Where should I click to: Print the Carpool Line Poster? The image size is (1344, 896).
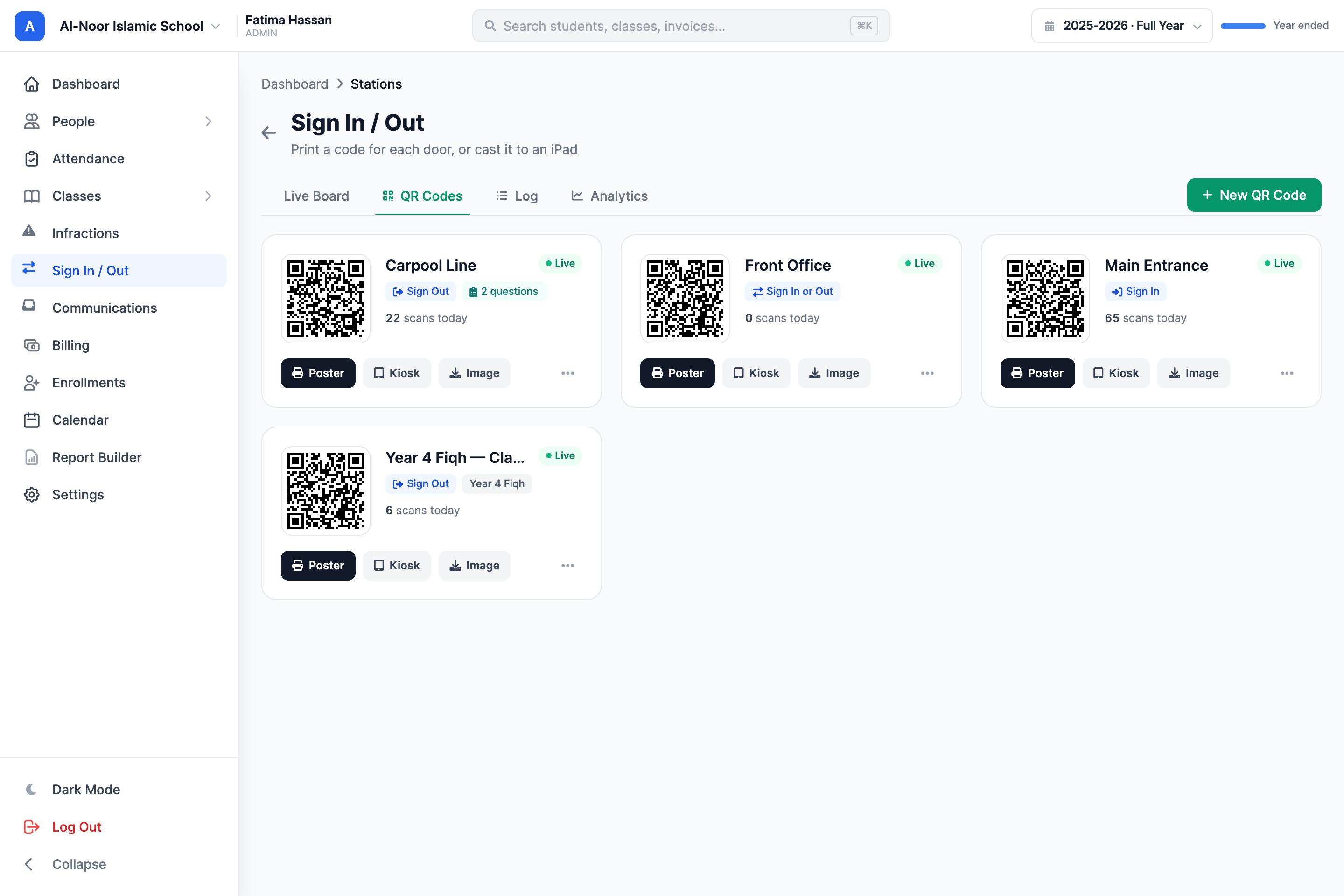pos(318,373)
